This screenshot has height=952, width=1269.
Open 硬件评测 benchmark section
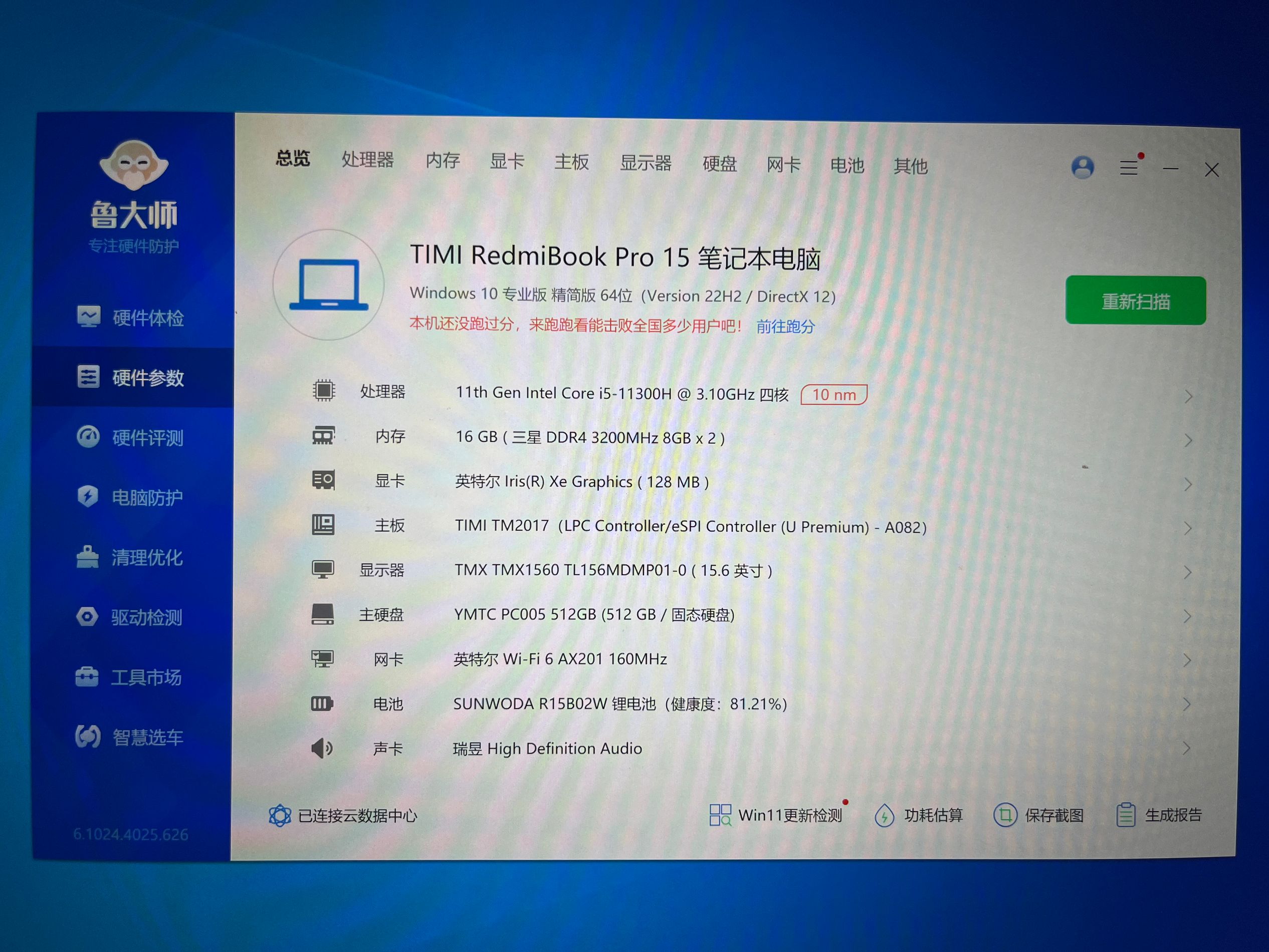click(x=130, y=437)
